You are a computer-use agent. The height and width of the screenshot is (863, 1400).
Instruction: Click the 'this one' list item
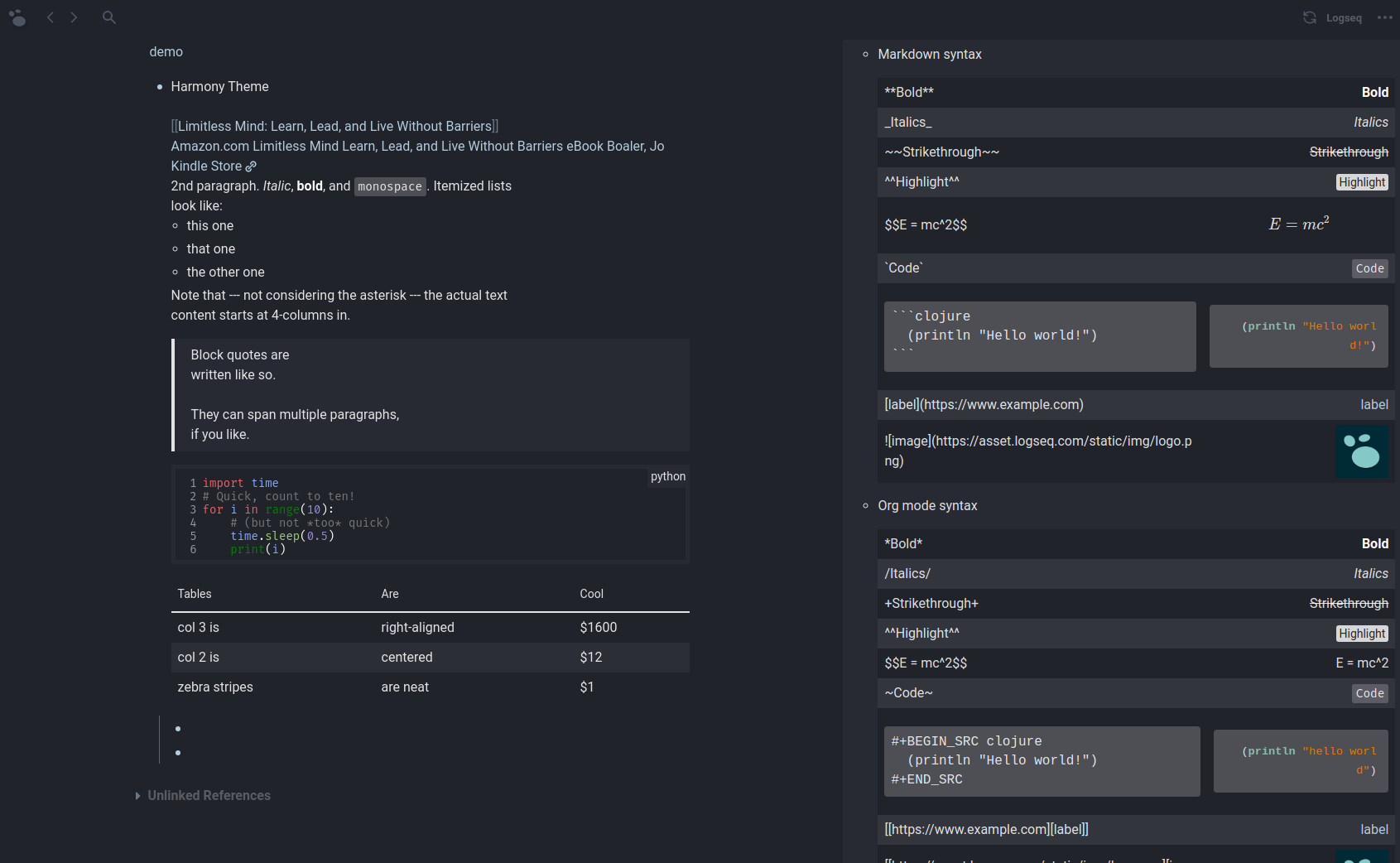click(210, 226)
